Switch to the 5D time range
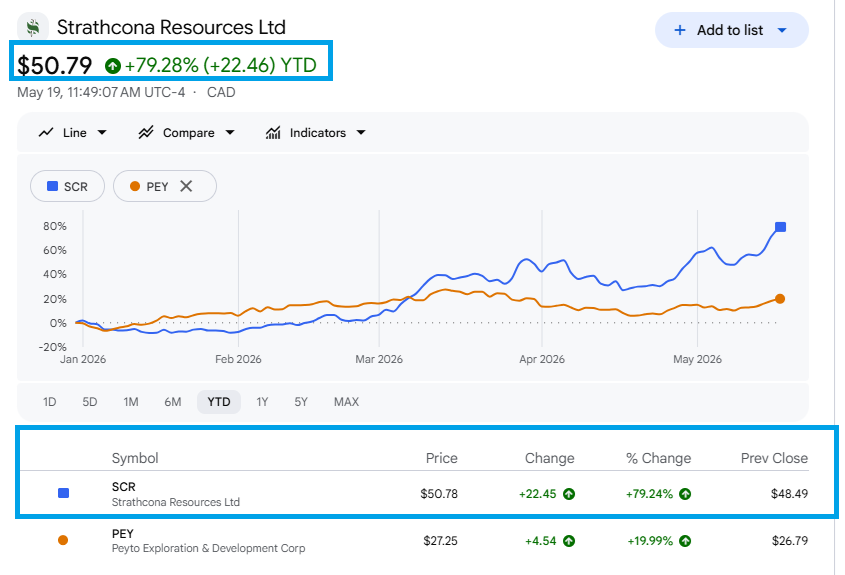Image resolution: width=845 pixels, height=575 pixels. point(89,402)
